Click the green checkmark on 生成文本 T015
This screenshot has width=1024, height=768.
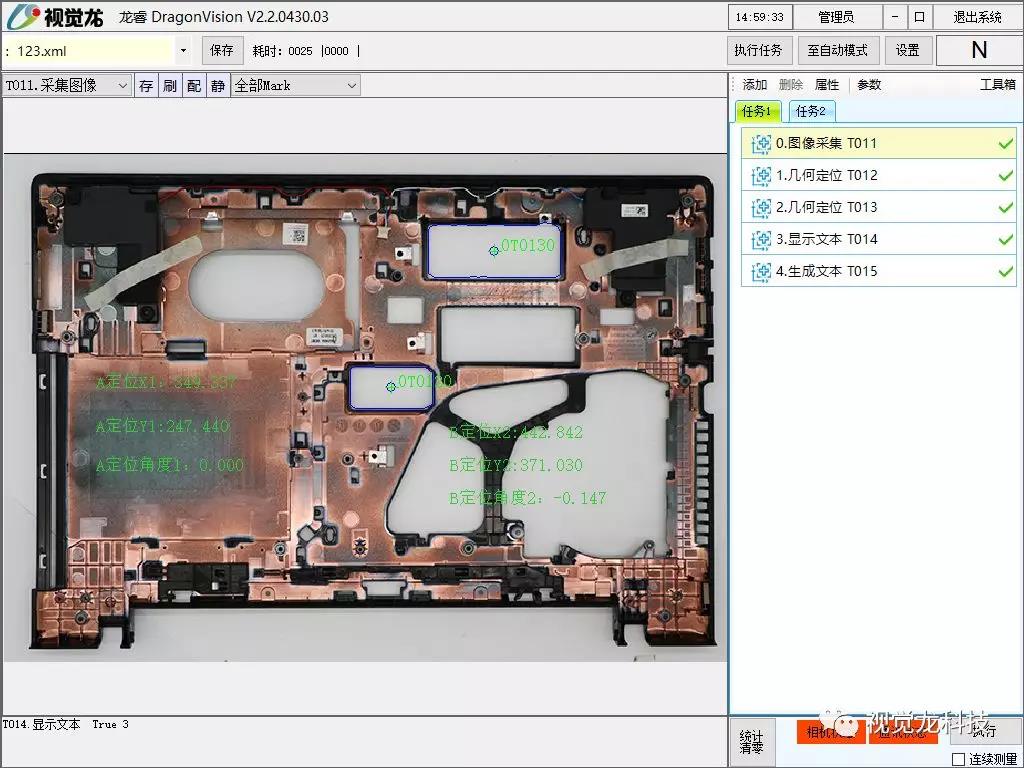pos(1006,272)
